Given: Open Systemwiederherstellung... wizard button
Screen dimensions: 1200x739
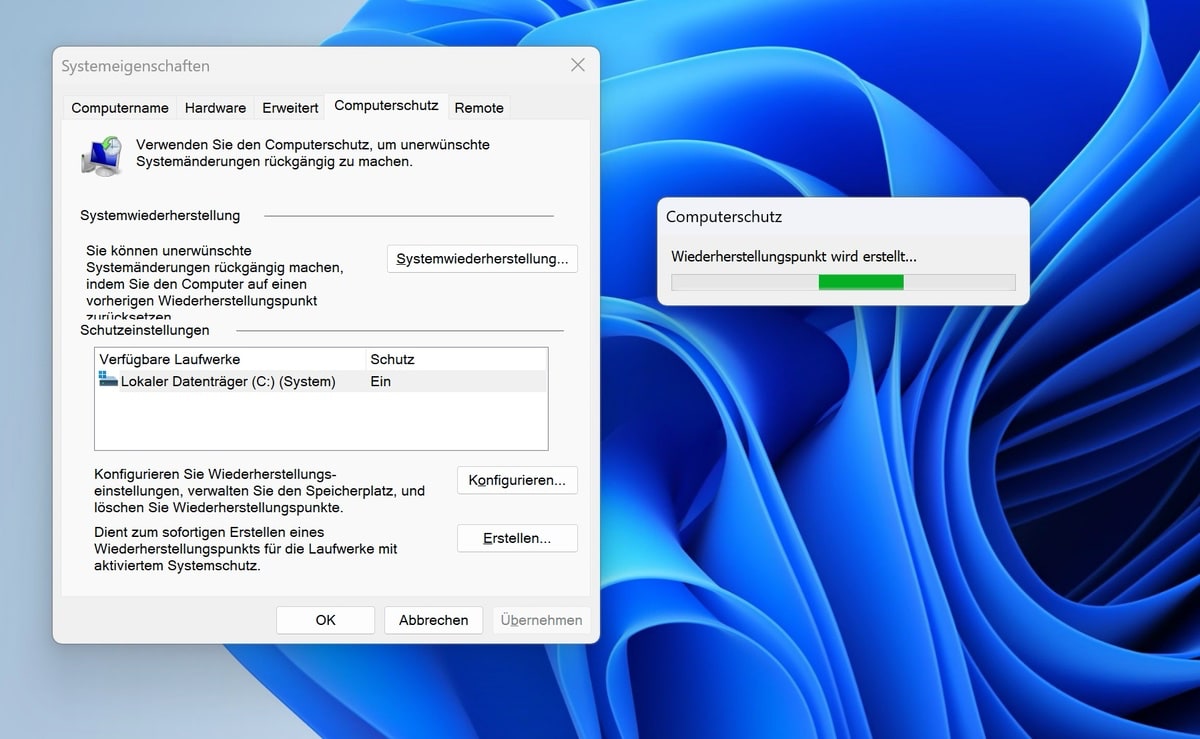Looking at the screenshot, I should 482,259.
